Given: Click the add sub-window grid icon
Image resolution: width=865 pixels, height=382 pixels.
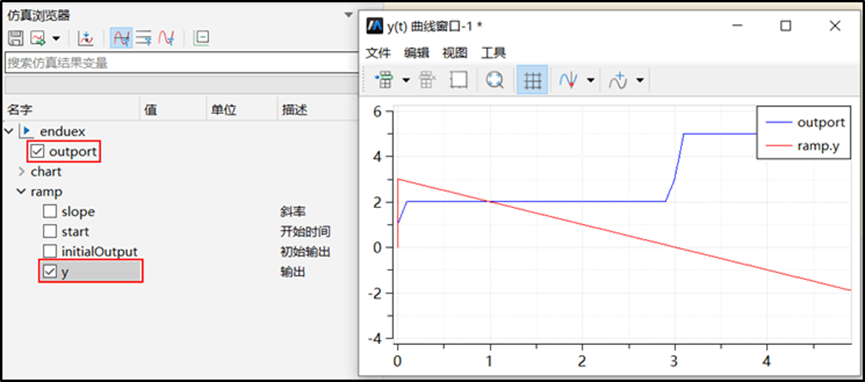Looking at the screenshot, I should pyautogui.click(x=384, y=80).
